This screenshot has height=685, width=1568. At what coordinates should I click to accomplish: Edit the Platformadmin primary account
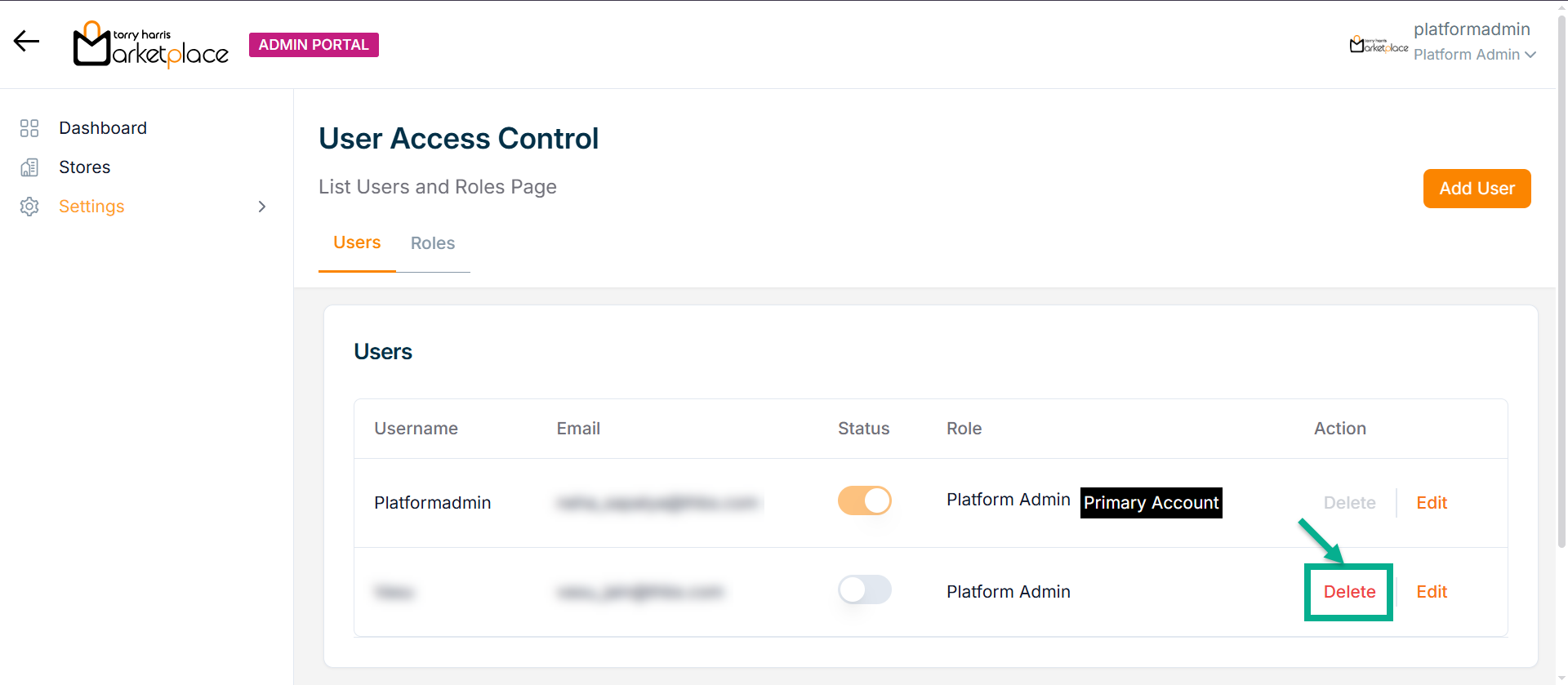(x=1431, y=503)
